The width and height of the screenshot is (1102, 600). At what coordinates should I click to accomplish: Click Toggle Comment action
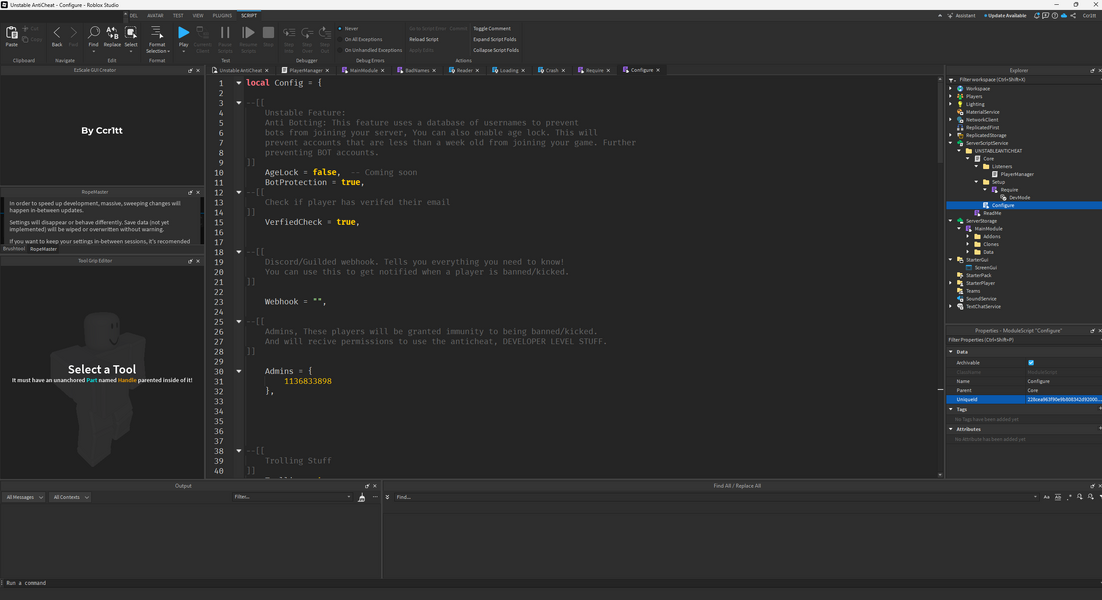[492, 29]
